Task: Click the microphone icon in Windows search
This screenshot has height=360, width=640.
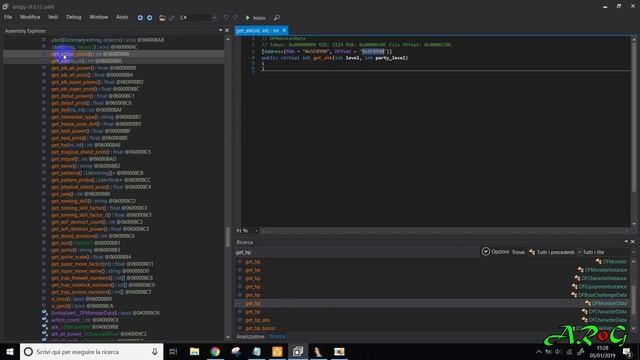Action: pos(155,351)
